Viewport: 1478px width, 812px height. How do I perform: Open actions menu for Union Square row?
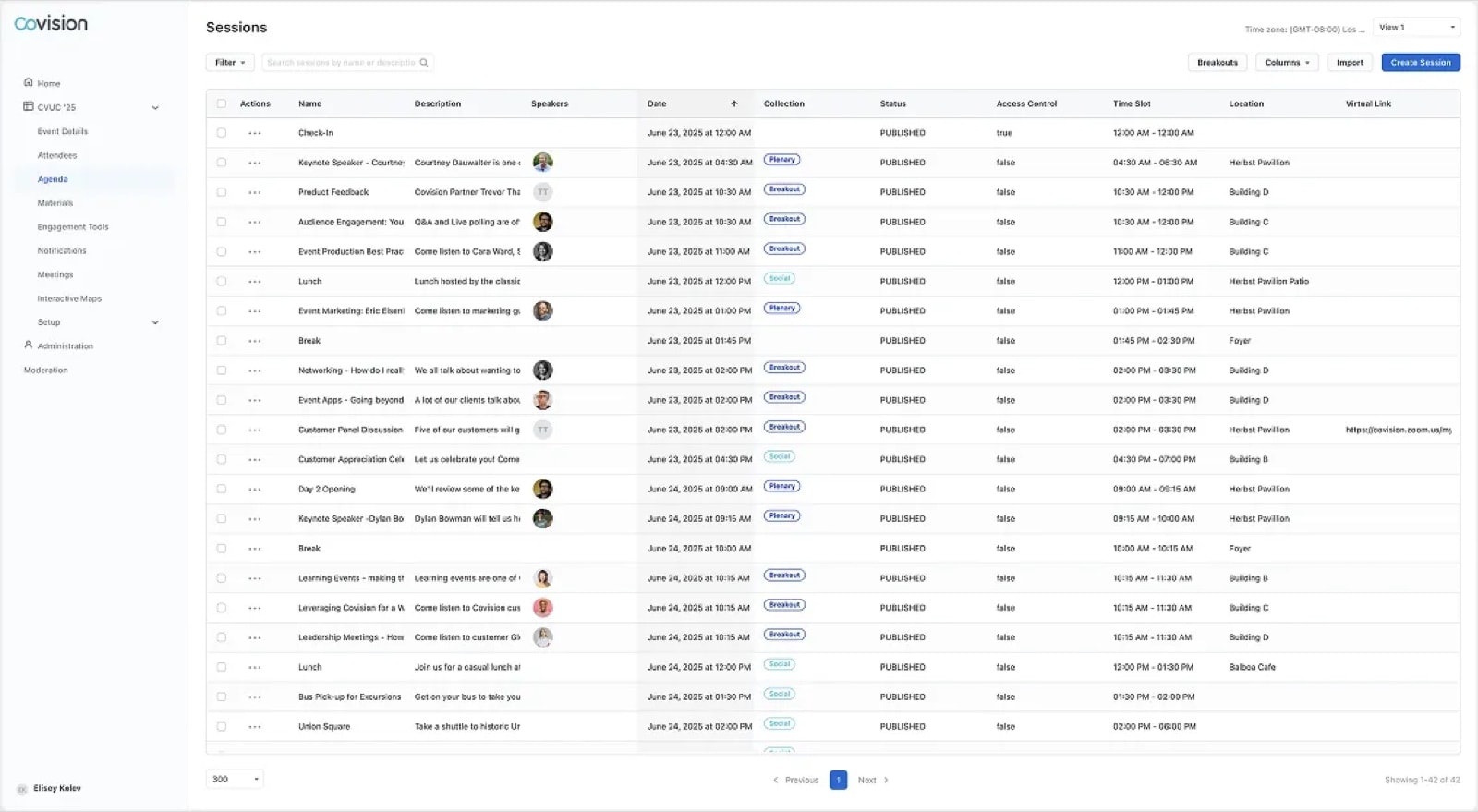(255, 727)
